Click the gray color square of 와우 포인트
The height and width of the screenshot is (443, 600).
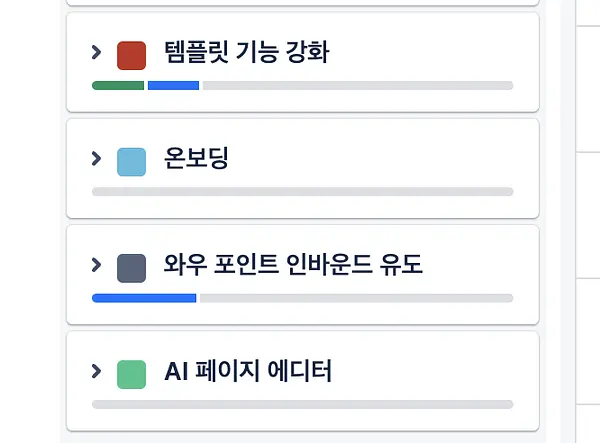[x=131, y=268]
